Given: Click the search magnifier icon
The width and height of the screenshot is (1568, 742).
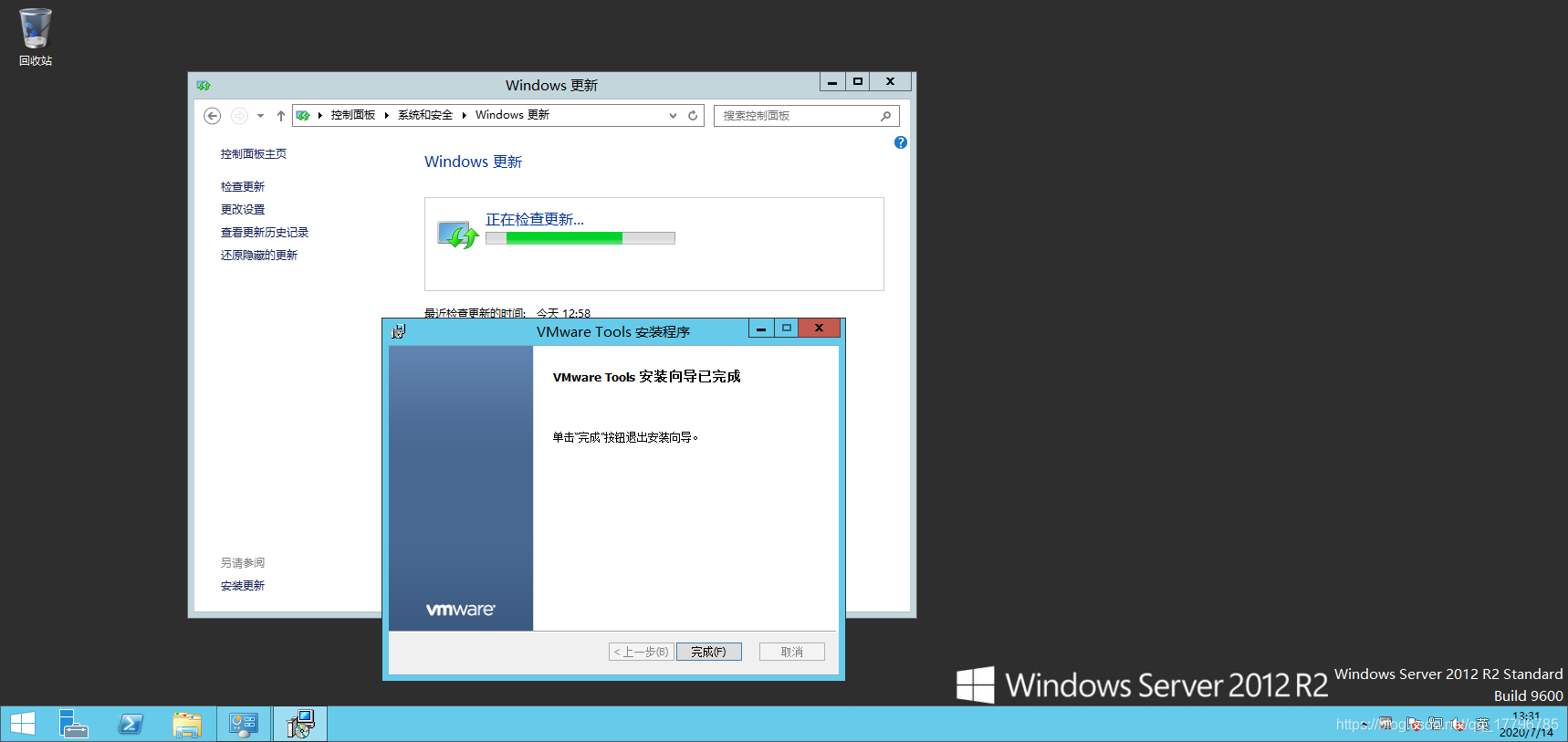Looking at the screenshot, I should click(885, 116).
